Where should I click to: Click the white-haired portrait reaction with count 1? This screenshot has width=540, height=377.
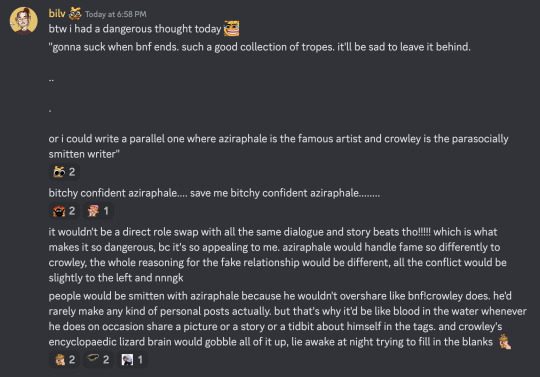pyautogui.click(x=132, y=360)
